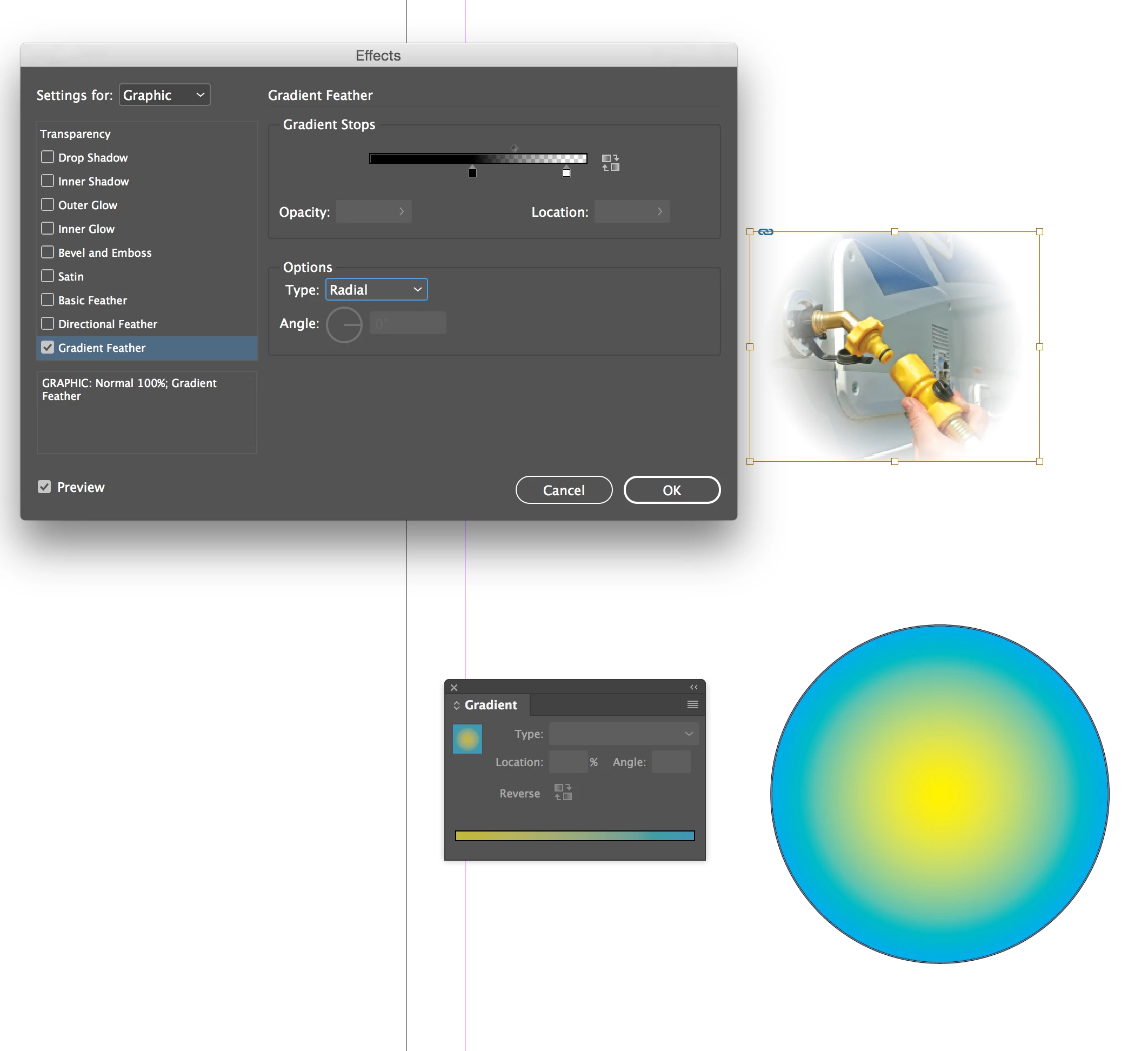1148x1051 pixels.
Task: Click the gradient midpoint diamond marker
Action: coord(514,148)
